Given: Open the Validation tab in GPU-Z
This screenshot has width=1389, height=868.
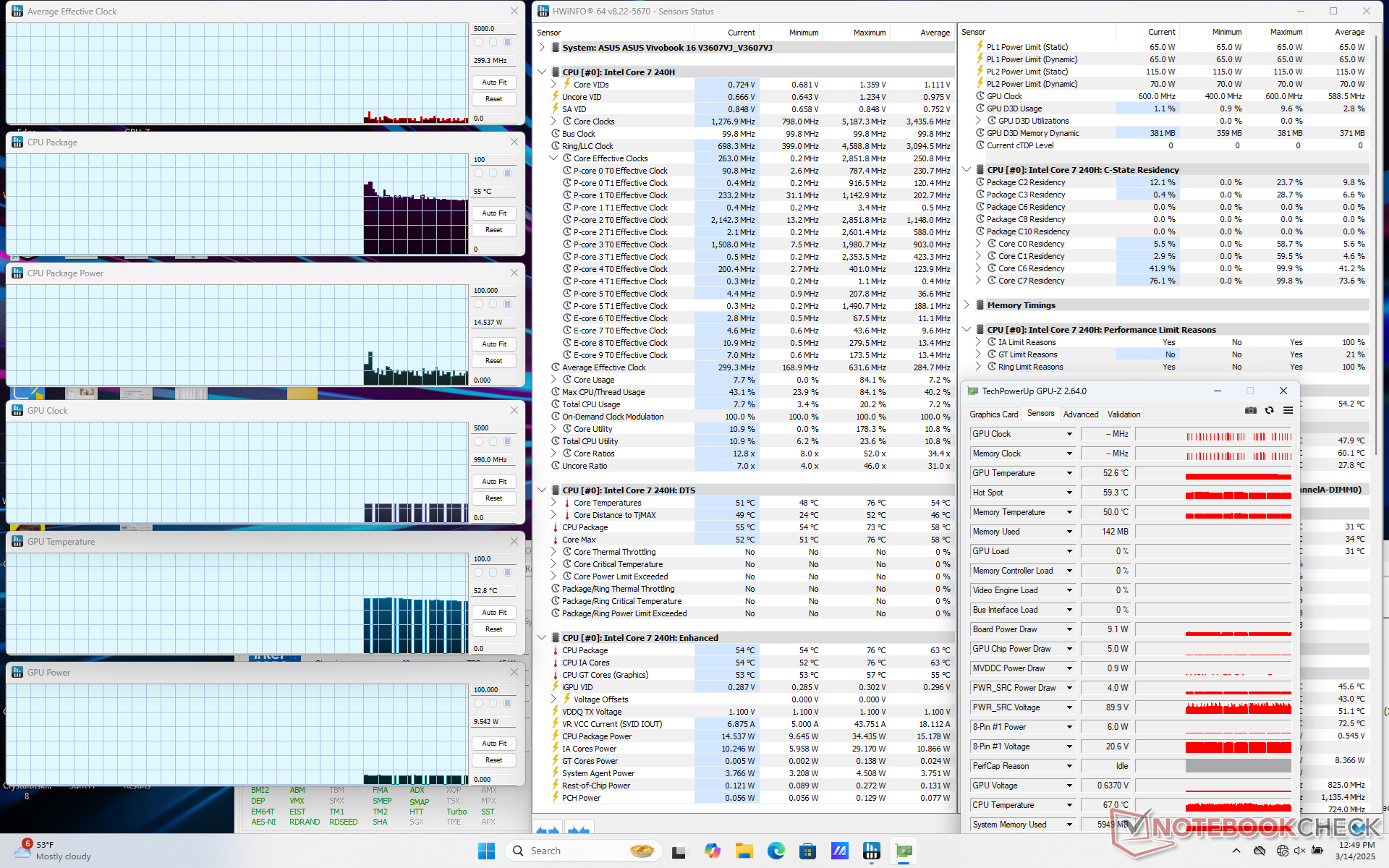Looking at the screenshot, I should coord(1123,414).
